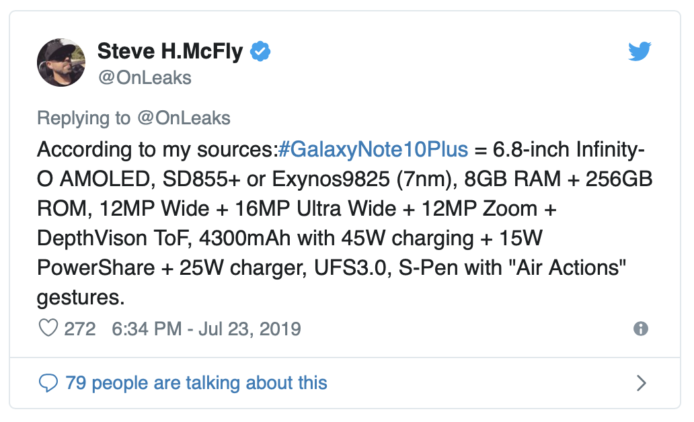Viewport: 694px width, 422px height.
Task: Click the @OnLeaks handle below the name
Action: click(144, 77)
